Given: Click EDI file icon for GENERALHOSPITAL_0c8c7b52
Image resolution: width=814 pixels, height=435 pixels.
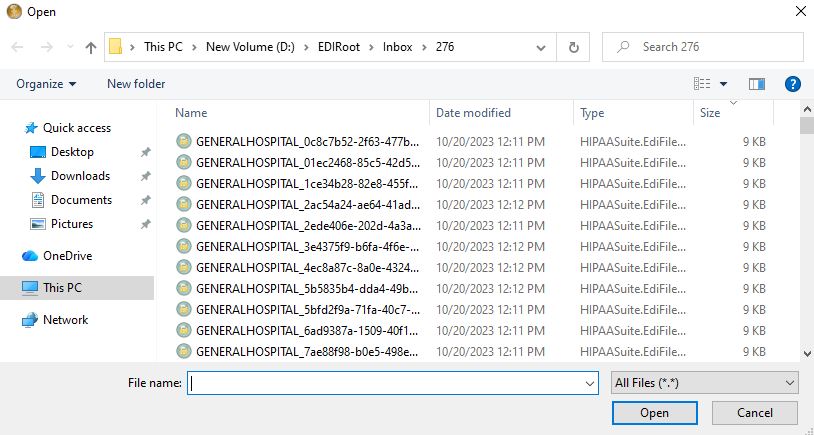Looking at the screenshot, I should coord(183,141).
